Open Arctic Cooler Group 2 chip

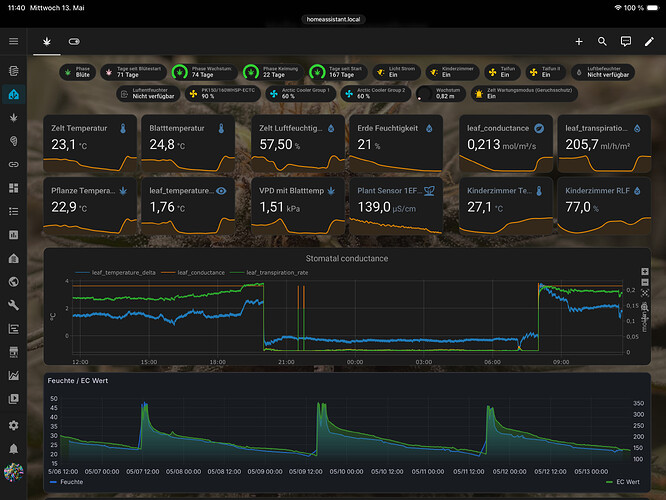(375, 93)
